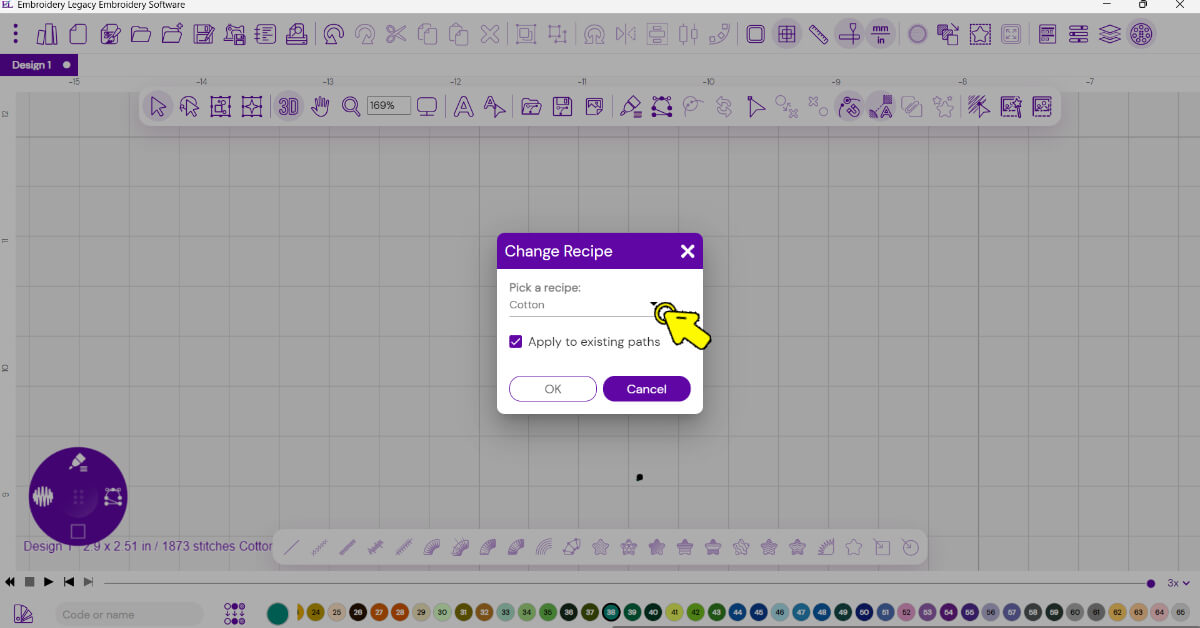Screen dimensions: 1200x628
Task: Select the large teal current color swatch
Action: 278,613
